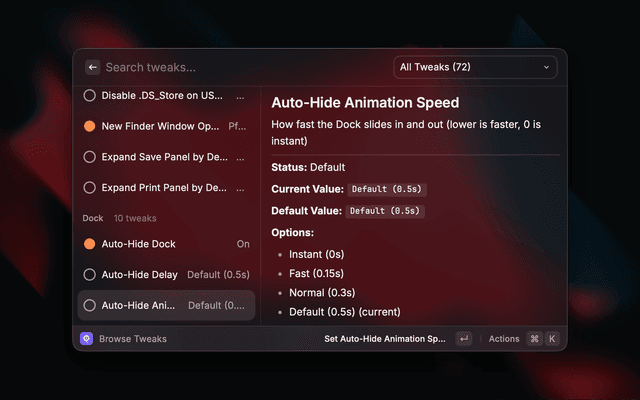Image resolution: width=640 pixels, height=400 pixels.
Task: Click the Search tweaks input field
Action: pos(240,67)
